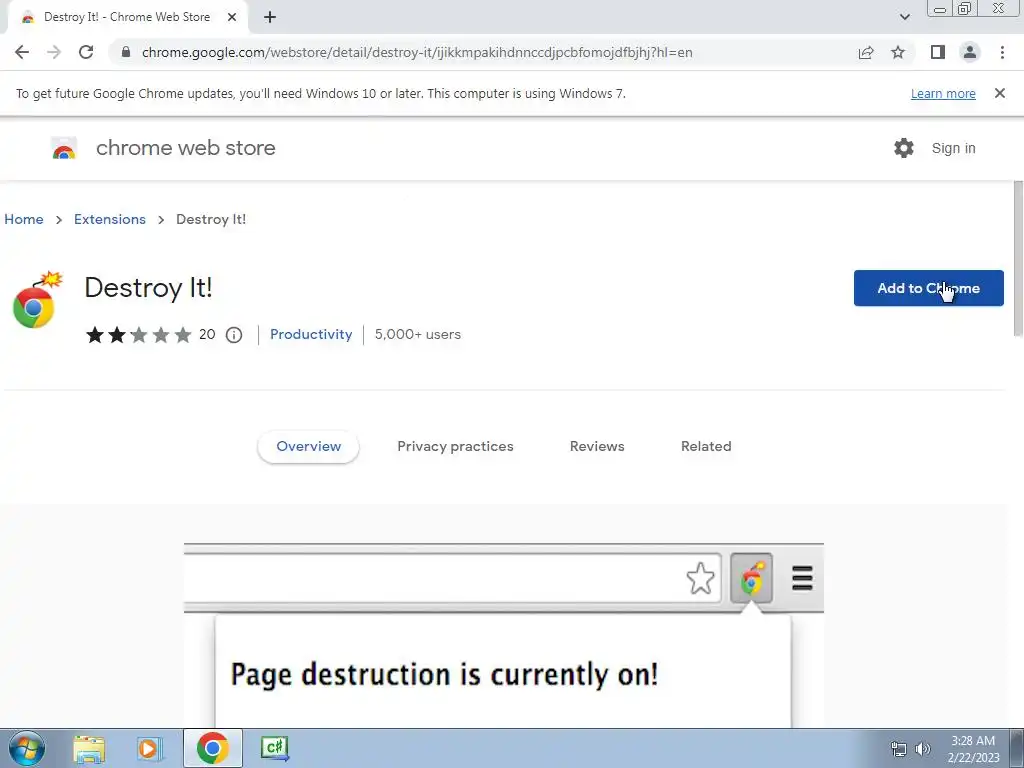The image size is (1024, 768).
Task: Click the Destroy It! bomb extension icon
Action: 37,300
